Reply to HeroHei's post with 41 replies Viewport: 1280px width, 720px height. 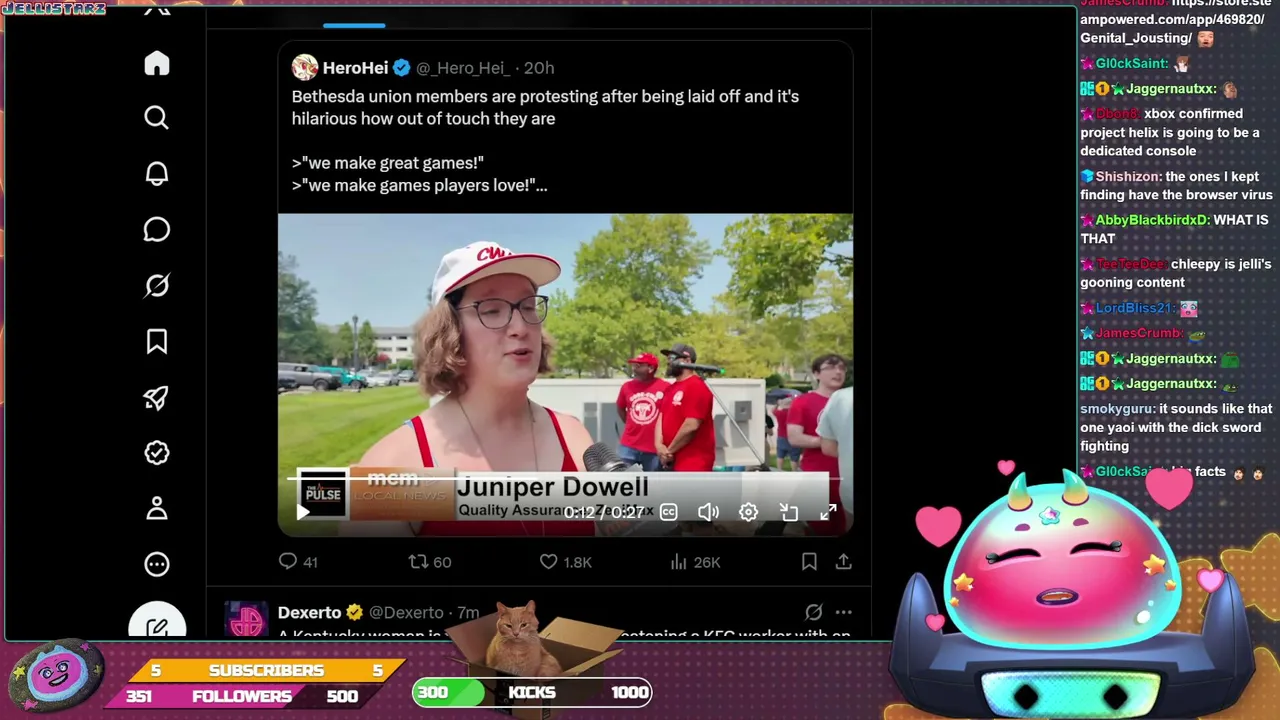coord(298,562)
